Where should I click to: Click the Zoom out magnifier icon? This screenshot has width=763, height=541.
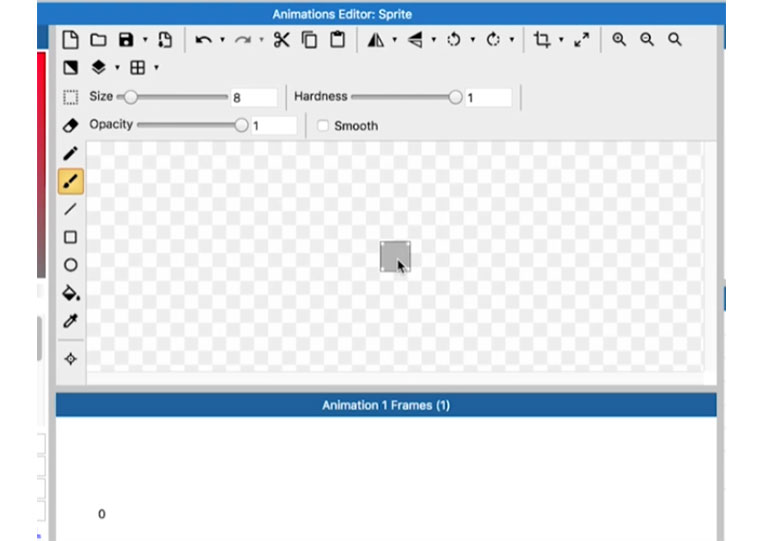click(647, 39)
